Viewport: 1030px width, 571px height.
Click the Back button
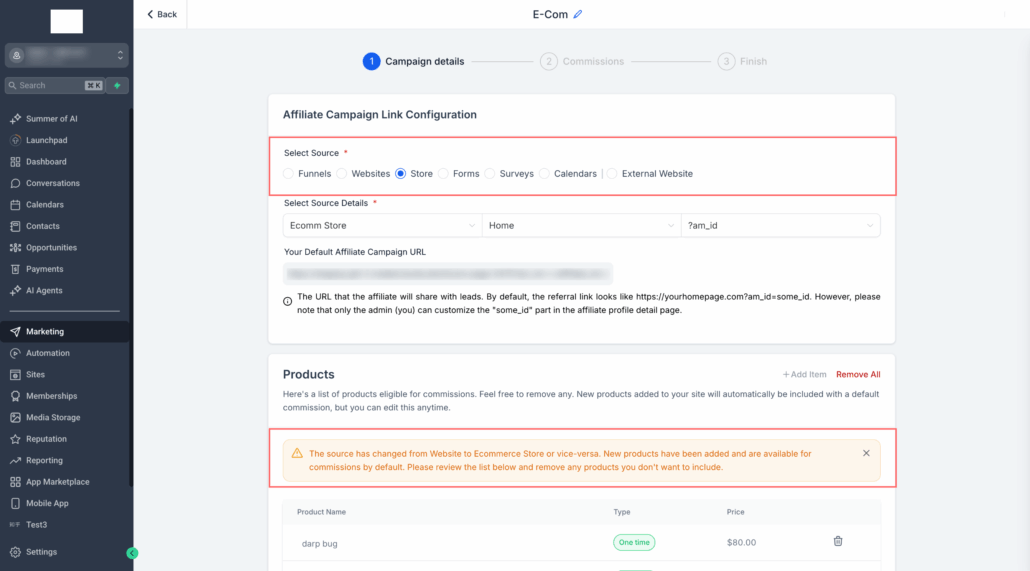(162, 14)
